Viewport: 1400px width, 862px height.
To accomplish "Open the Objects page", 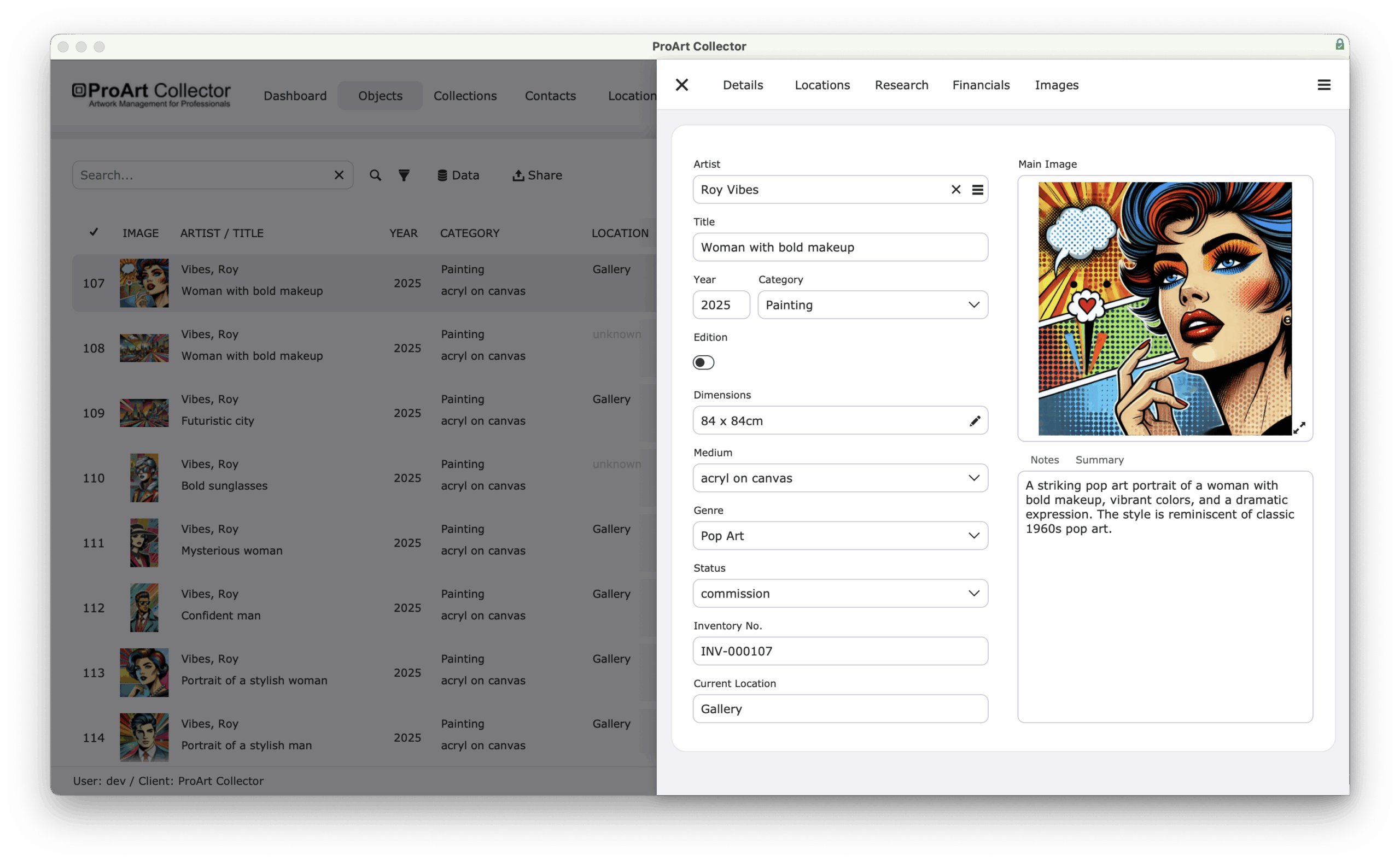I will [x=381, y=96].
